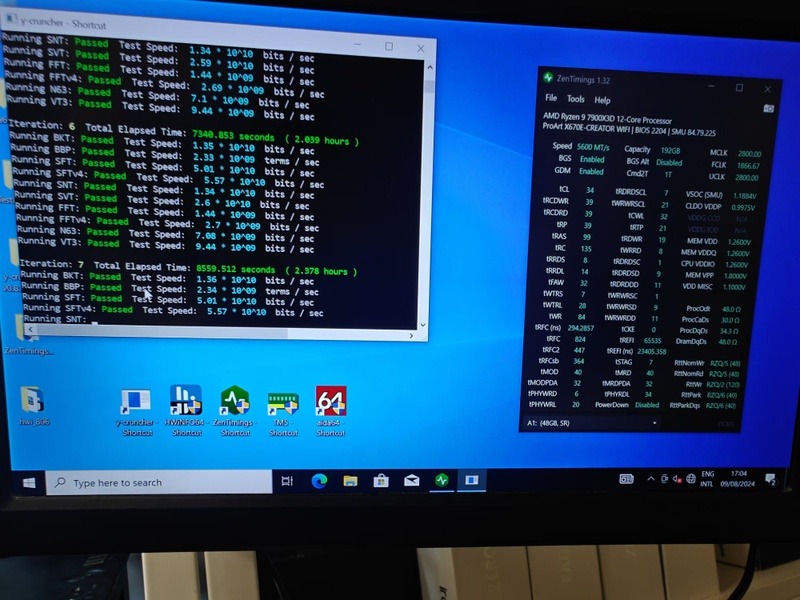Image resolution: width=800 pixels, height=600 pixels.
Task: Switch to ZenTimings via taskbar button
Action: coord(442,480)
